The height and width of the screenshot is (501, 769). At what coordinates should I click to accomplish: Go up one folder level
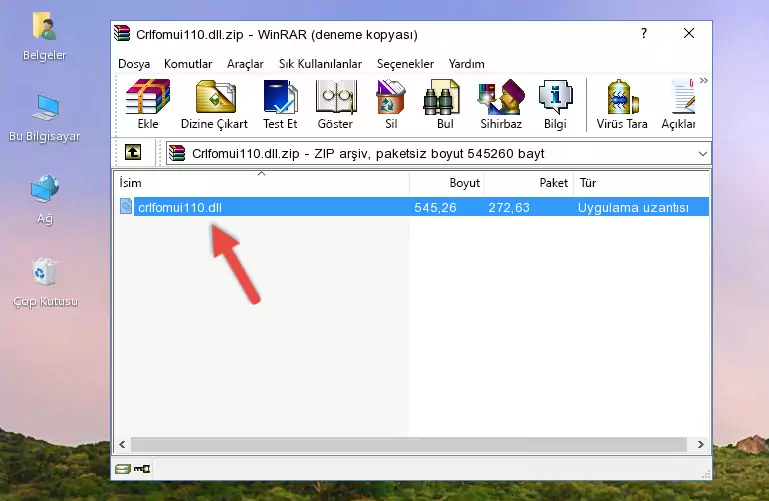pyautogui.click(x=133, y=152)
